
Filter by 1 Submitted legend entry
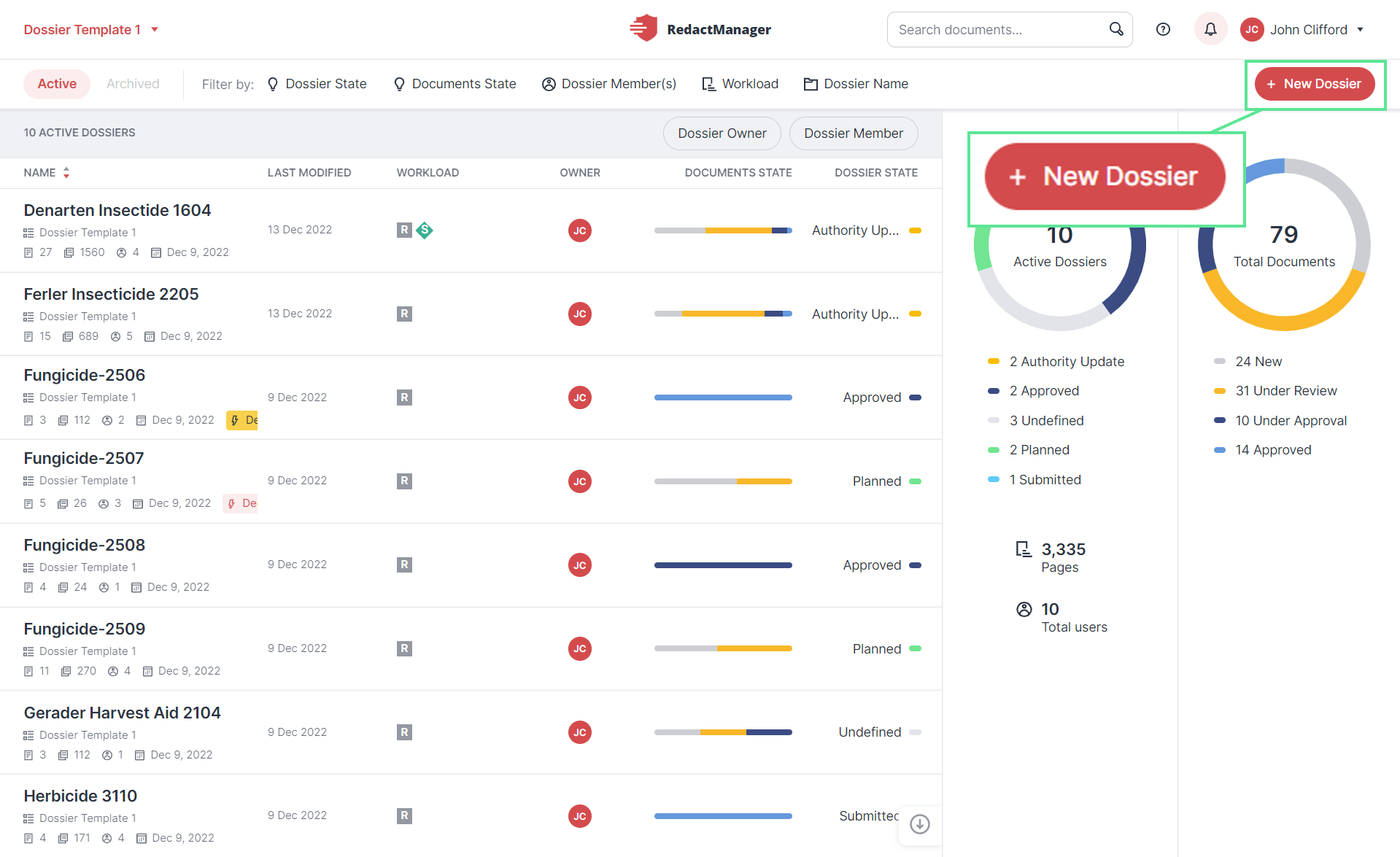(x=1034, y=480)
